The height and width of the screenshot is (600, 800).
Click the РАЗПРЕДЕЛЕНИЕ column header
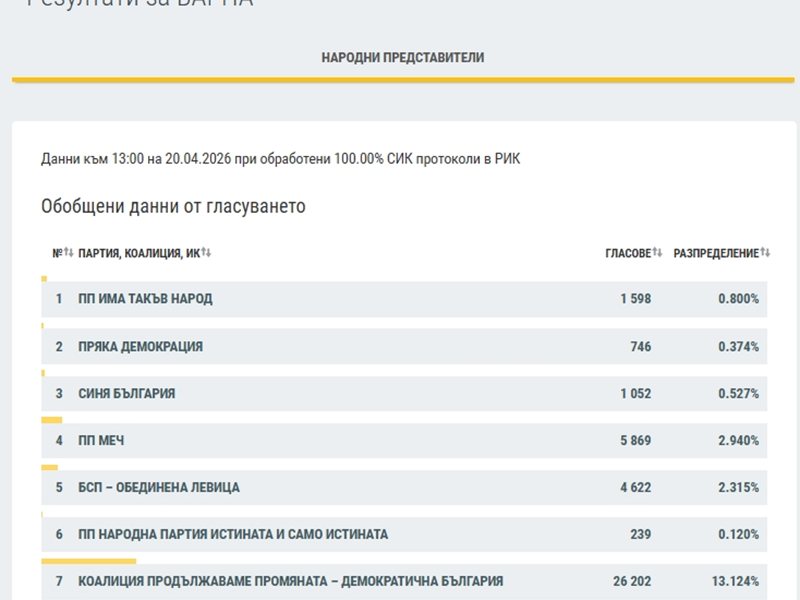pos(716,253)
